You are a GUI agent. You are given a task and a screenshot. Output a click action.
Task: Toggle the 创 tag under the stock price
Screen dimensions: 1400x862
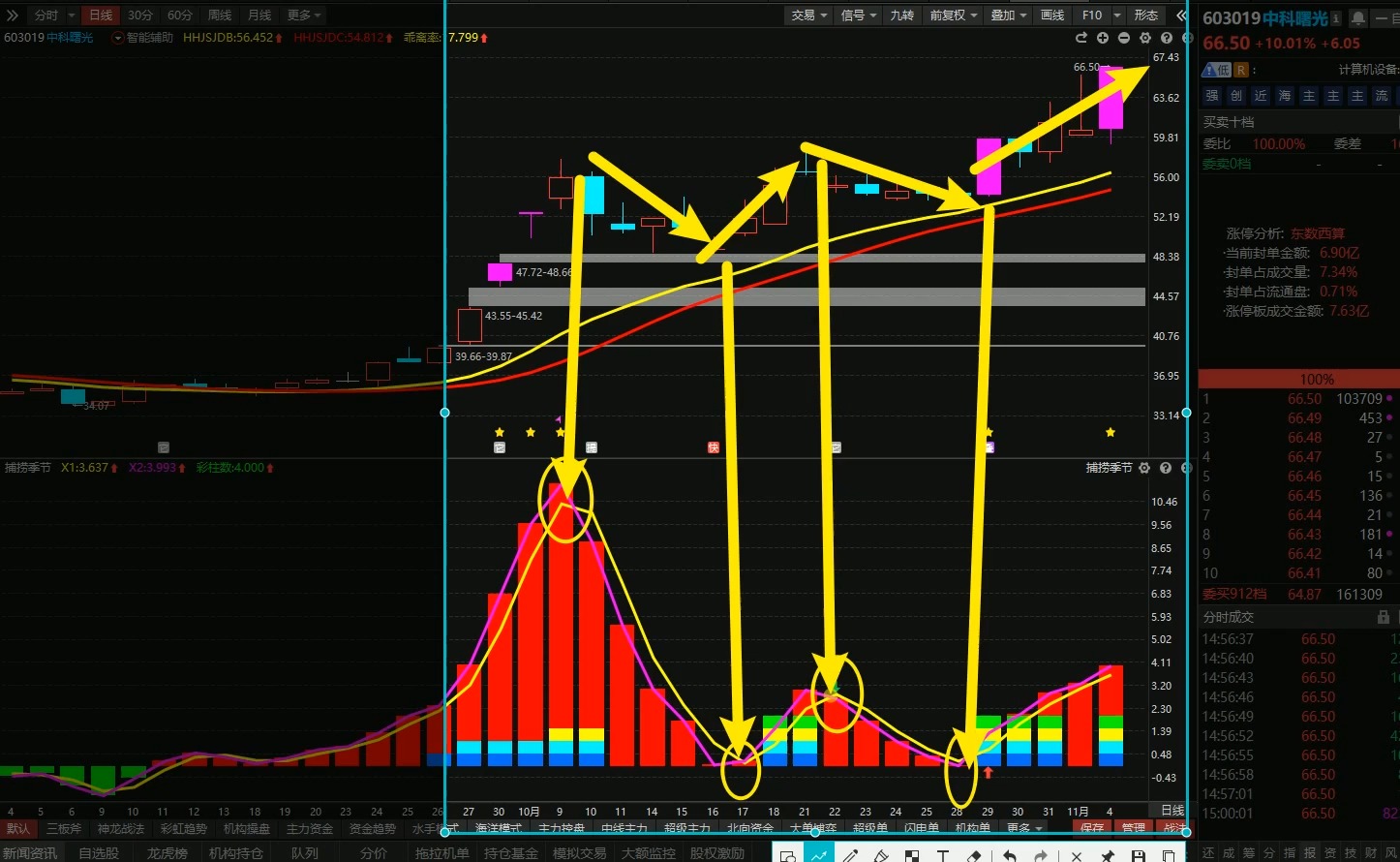[1236, 95]
